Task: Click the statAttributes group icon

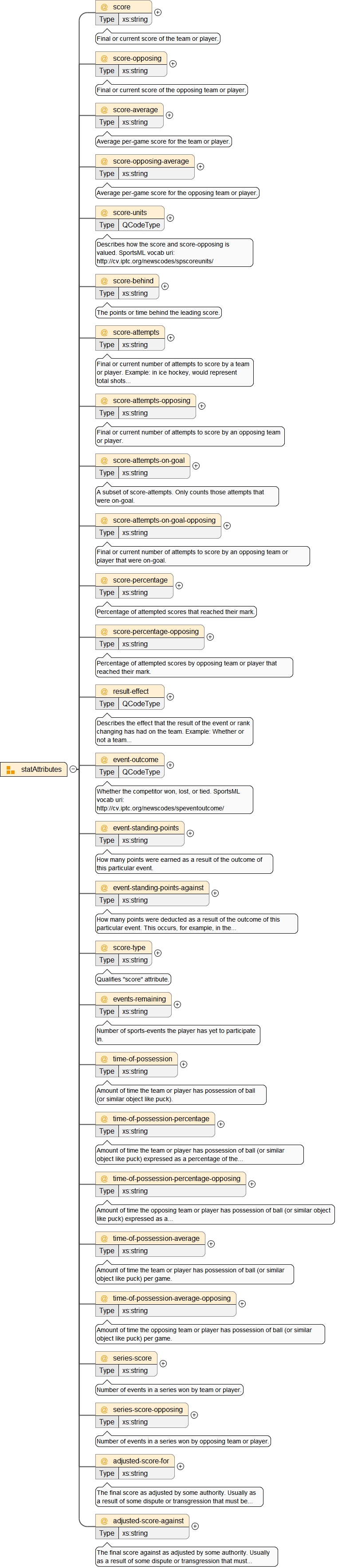Action: (x=10, y=770)
